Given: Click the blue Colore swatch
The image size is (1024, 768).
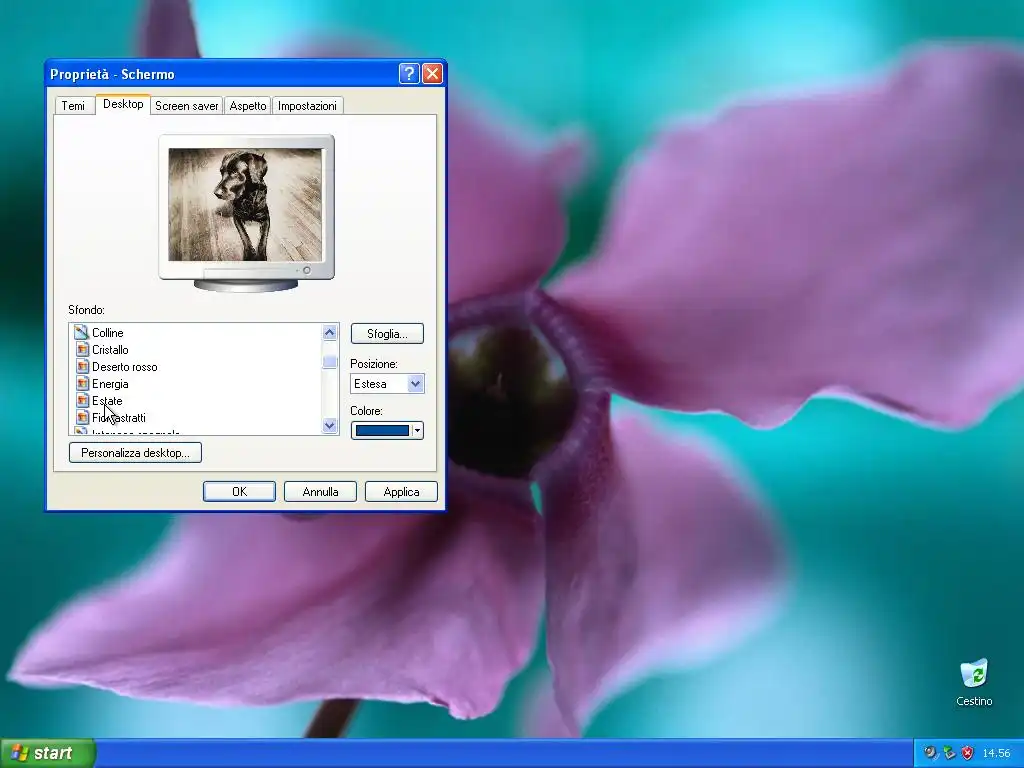Looking at the screenshot, I should click(382, 430).
